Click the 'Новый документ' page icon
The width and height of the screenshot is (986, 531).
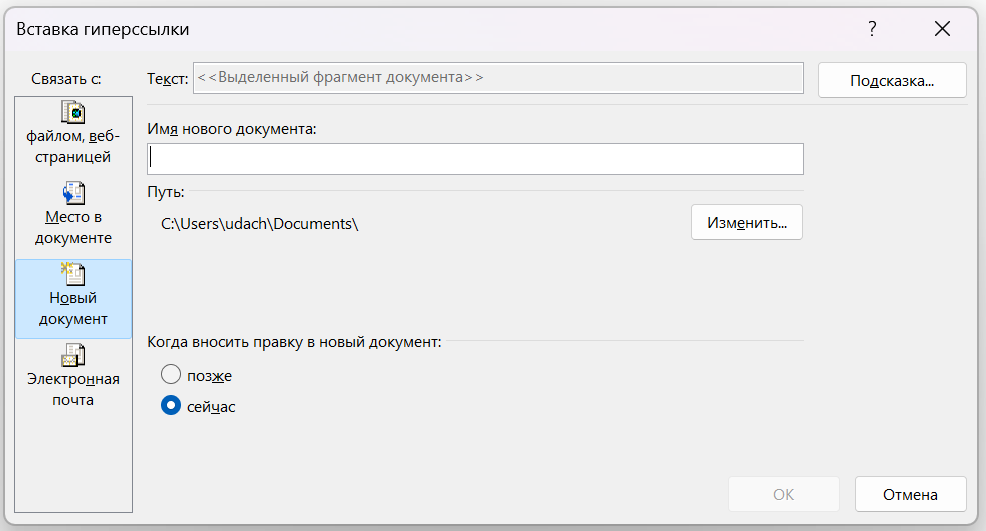(73, 273)
